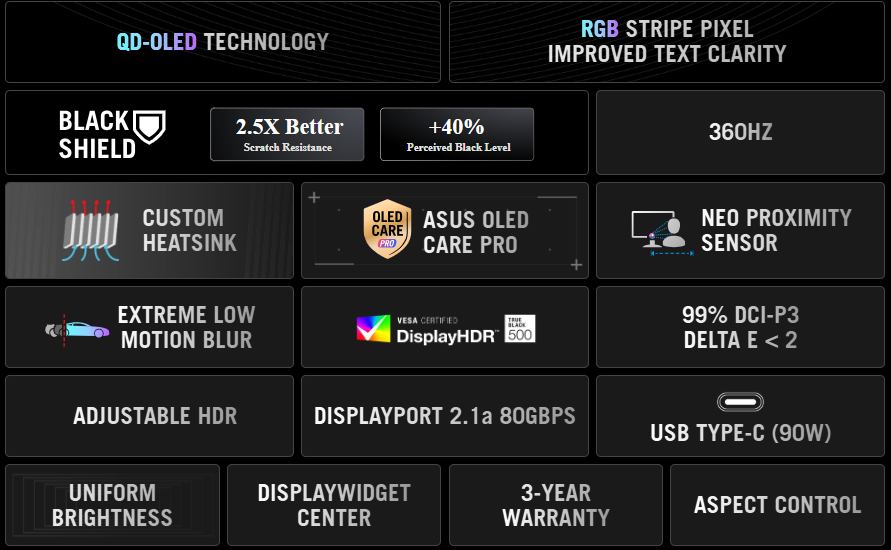Open the QD-OLED Technology tile

[x=222, y=42]
